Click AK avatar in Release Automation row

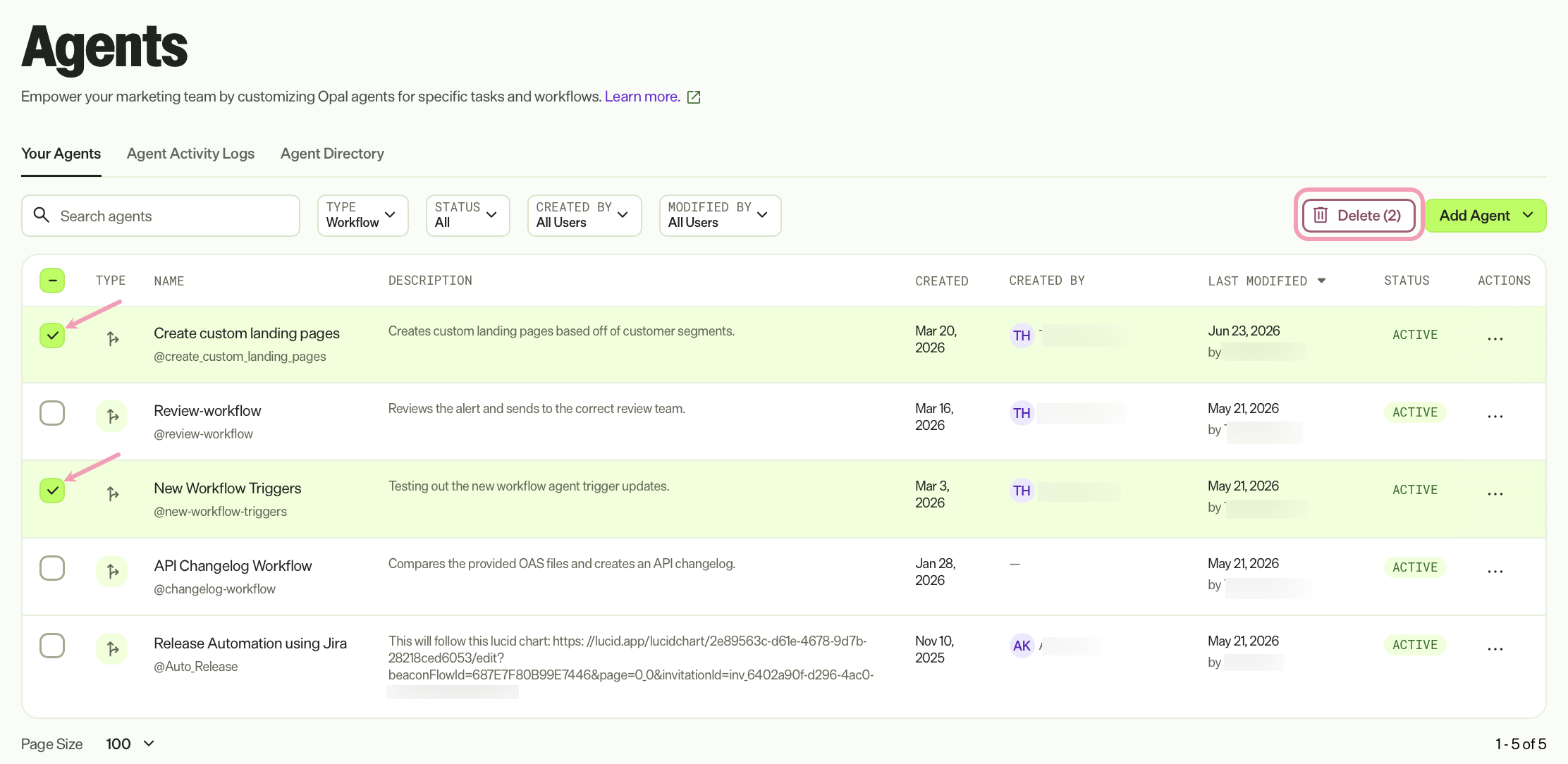tap(1022, 646)
